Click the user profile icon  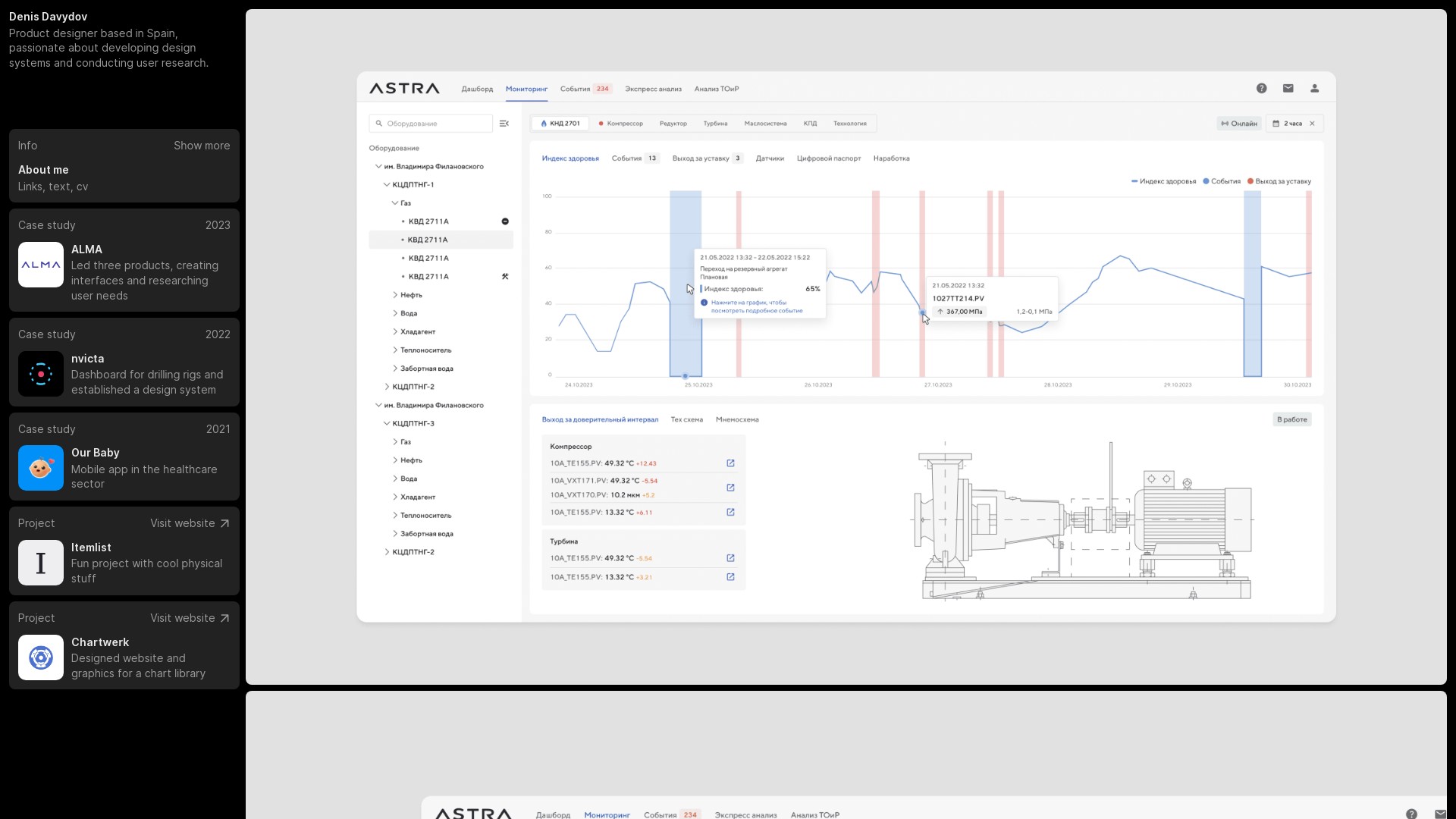(x=1314, y=89)
